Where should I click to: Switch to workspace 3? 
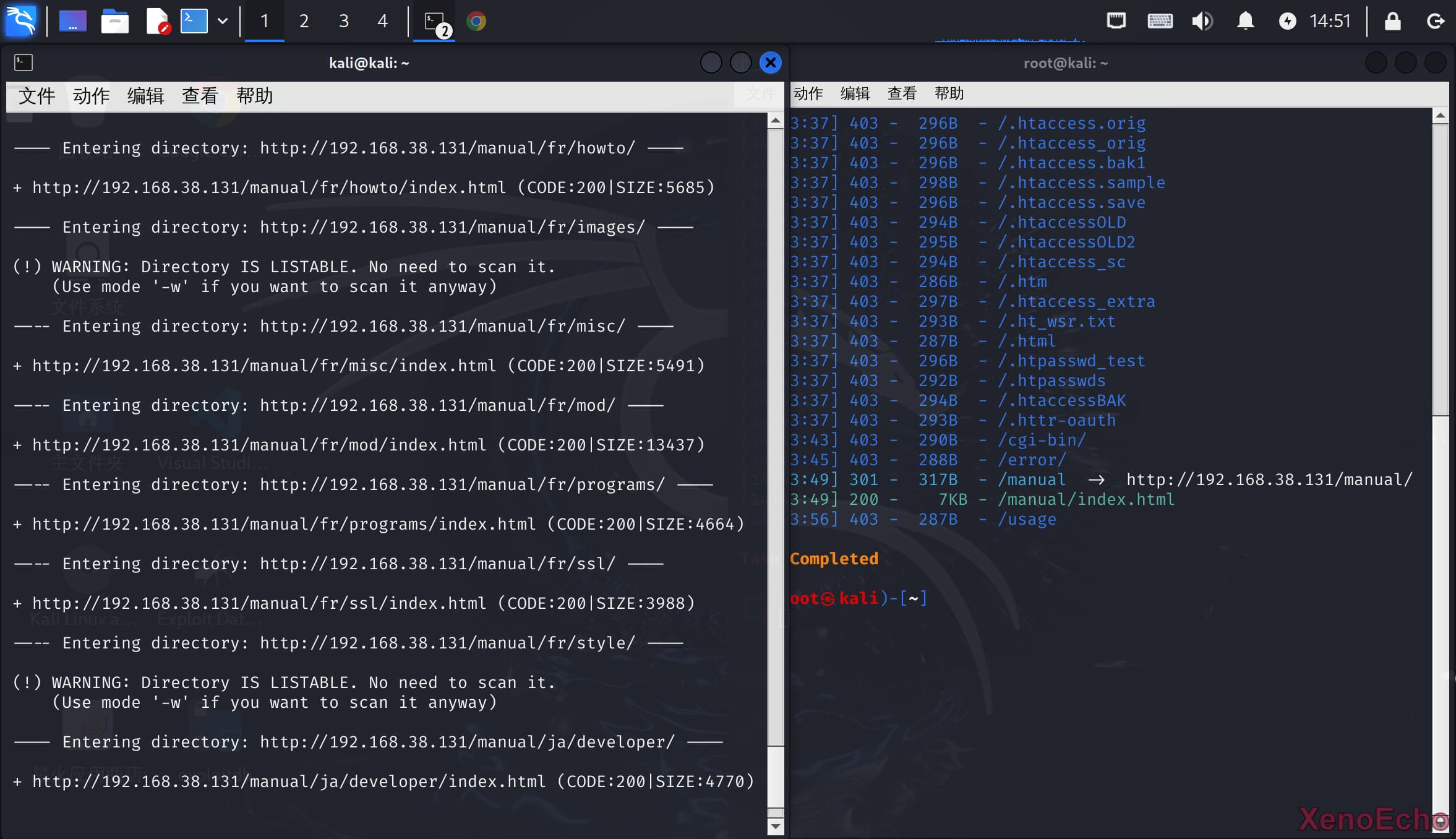pos(343,21)
